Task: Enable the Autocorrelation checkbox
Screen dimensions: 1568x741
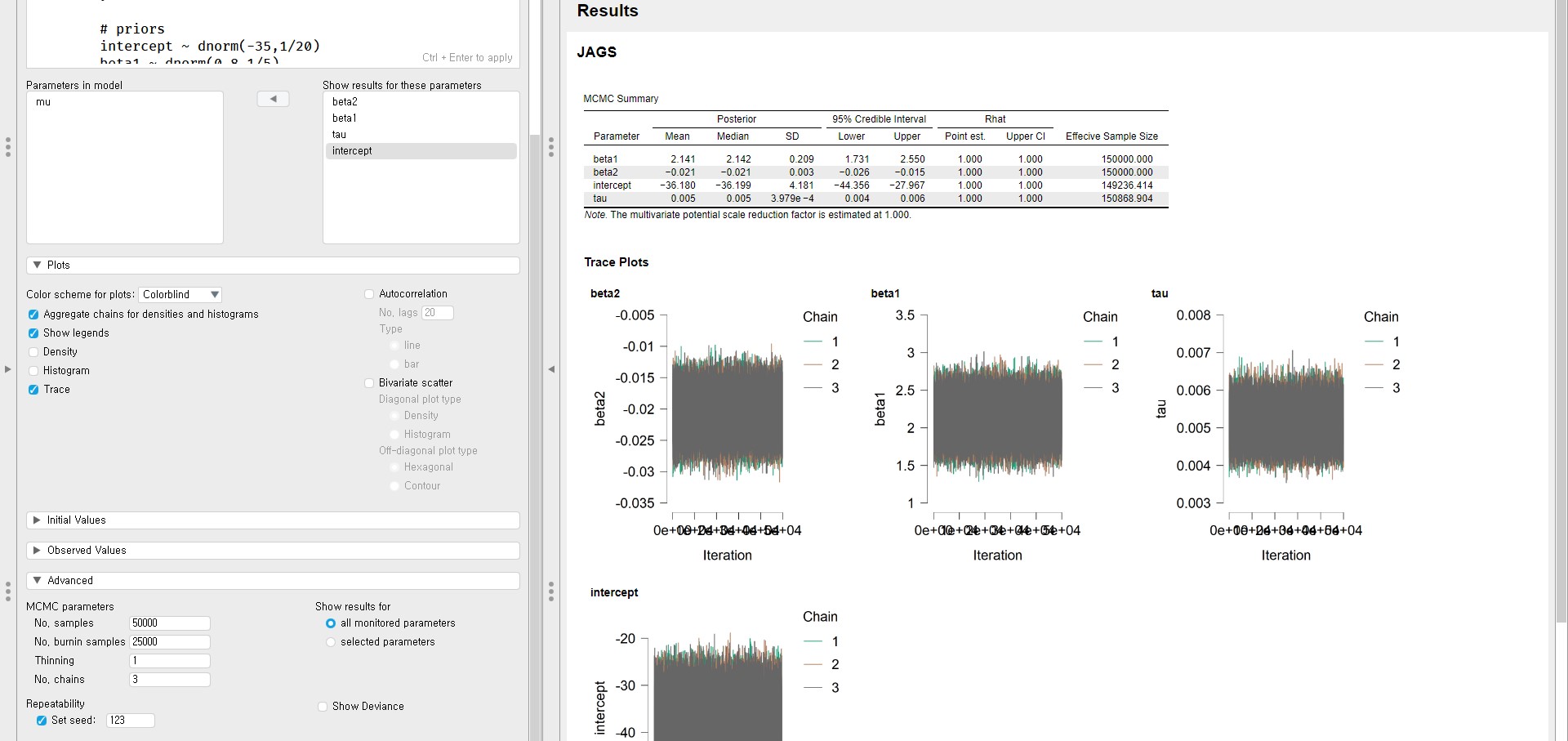Action: (x=369, y=294)
